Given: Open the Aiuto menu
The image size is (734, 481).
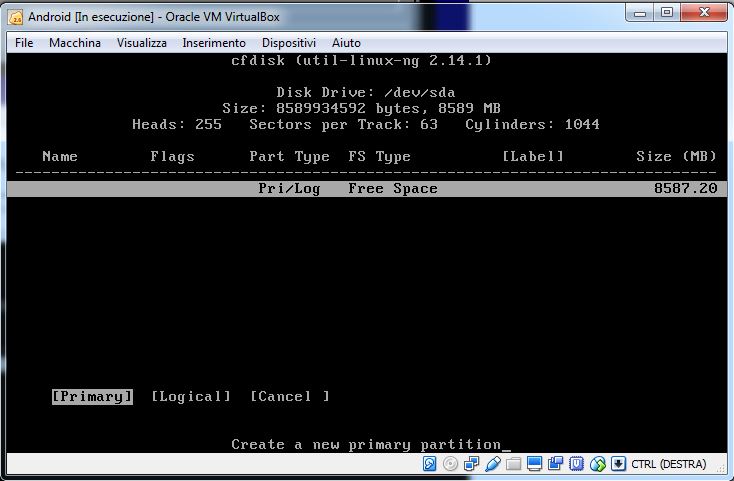Looking at the screenshot, I should [x=346, y=43].
